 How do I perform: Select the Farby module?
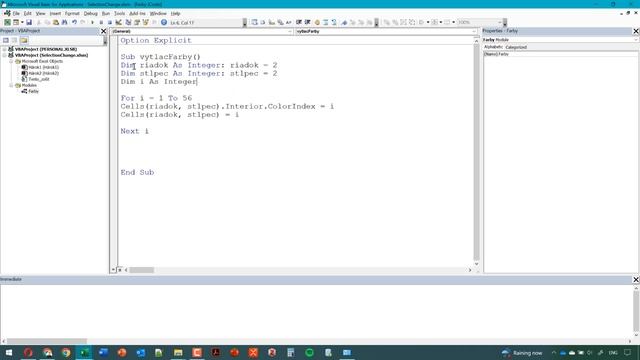pos(30,91)
